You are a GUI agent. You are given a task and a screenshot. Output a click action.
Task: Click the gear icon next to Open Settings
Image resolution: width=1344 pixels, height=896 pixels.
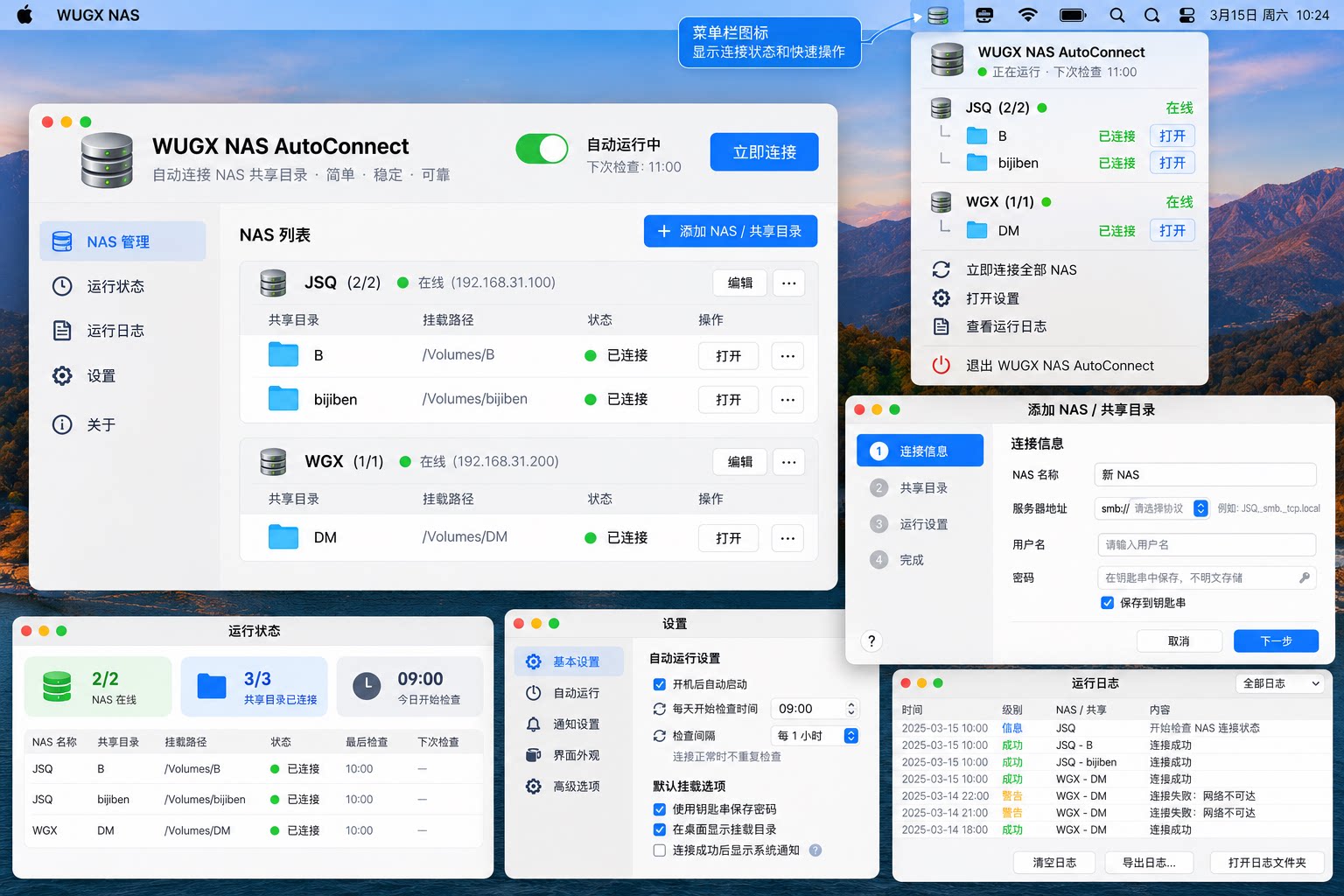941,298
